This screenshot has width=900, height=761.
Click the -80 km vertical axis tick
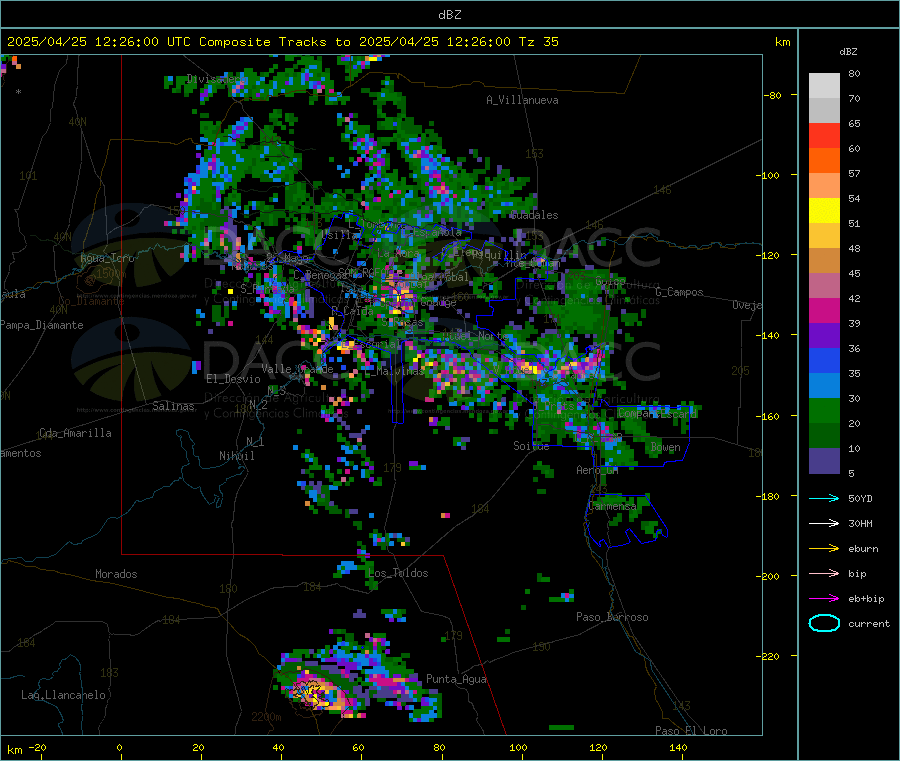click(773, 95)
